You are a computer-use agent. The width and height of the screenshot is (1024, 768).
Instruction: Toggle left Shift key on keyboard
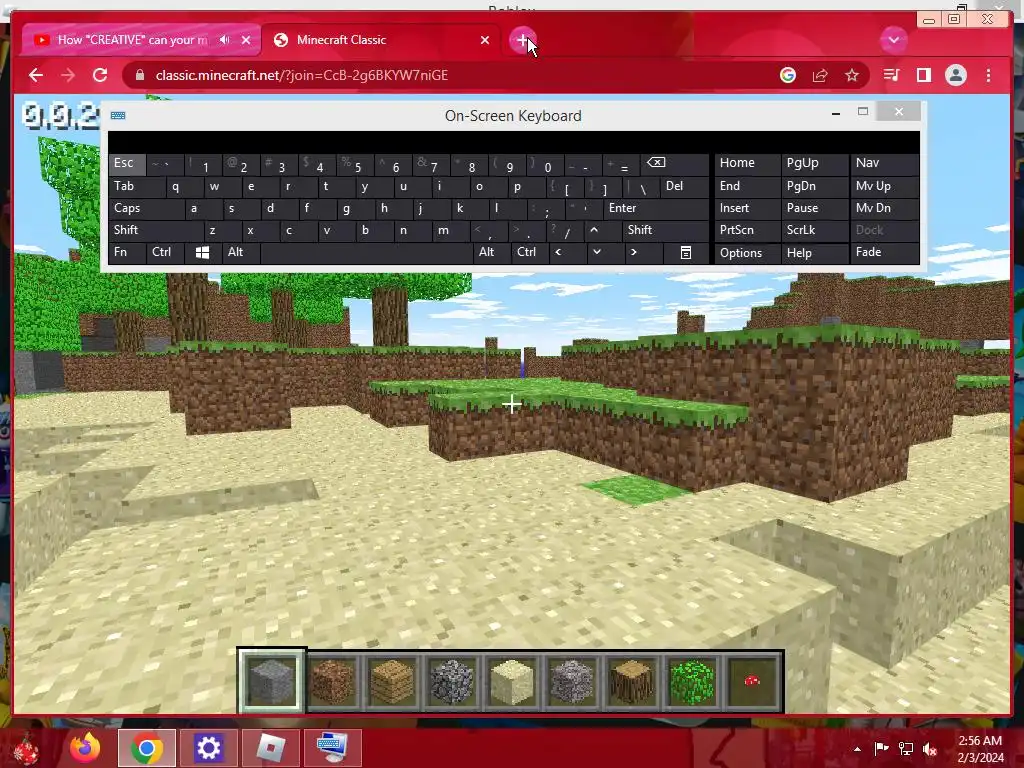tap(156, 230)
